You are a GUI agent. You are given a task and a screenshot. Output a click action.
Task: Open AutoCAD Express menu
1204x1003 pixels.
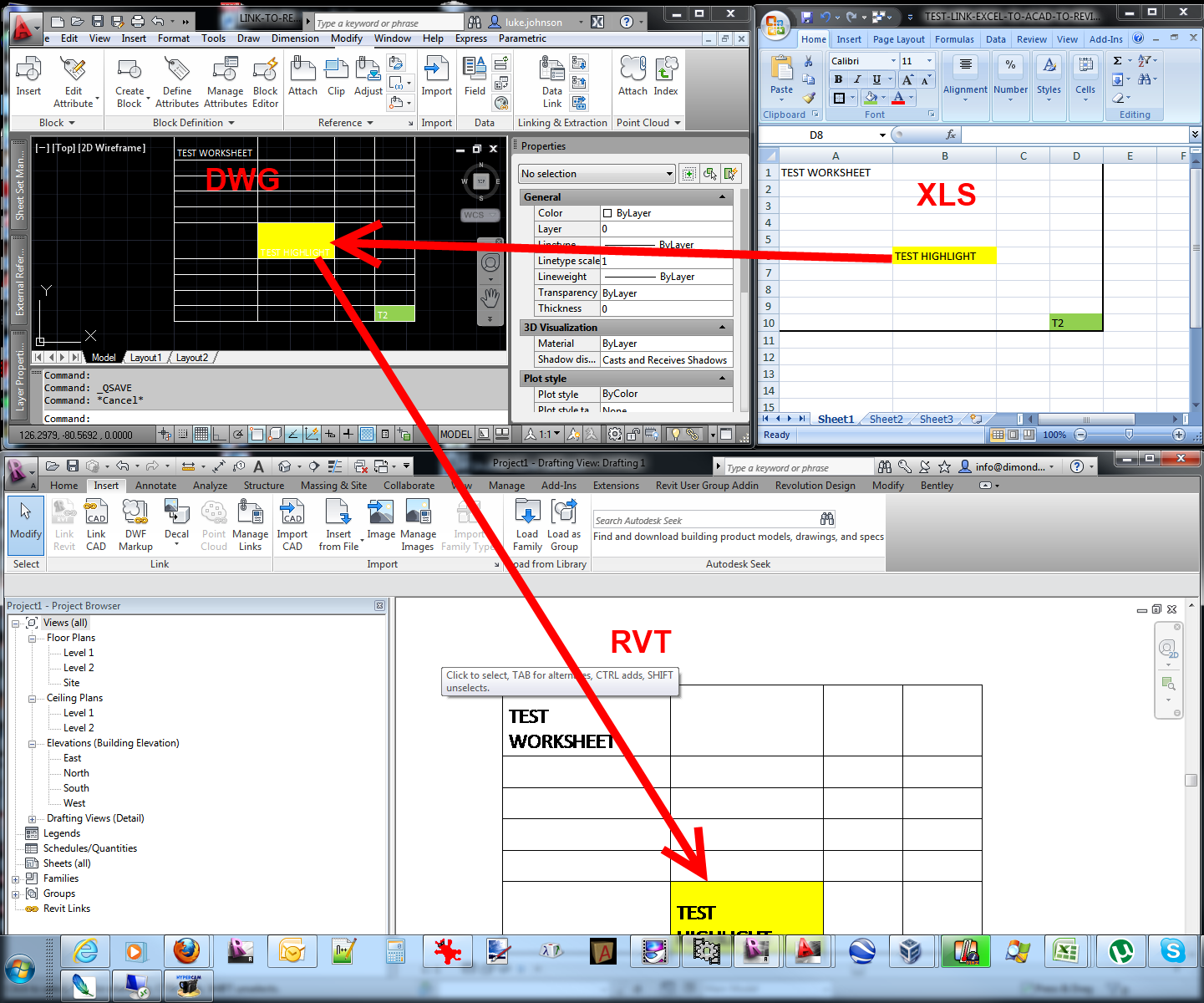[471, 38]
